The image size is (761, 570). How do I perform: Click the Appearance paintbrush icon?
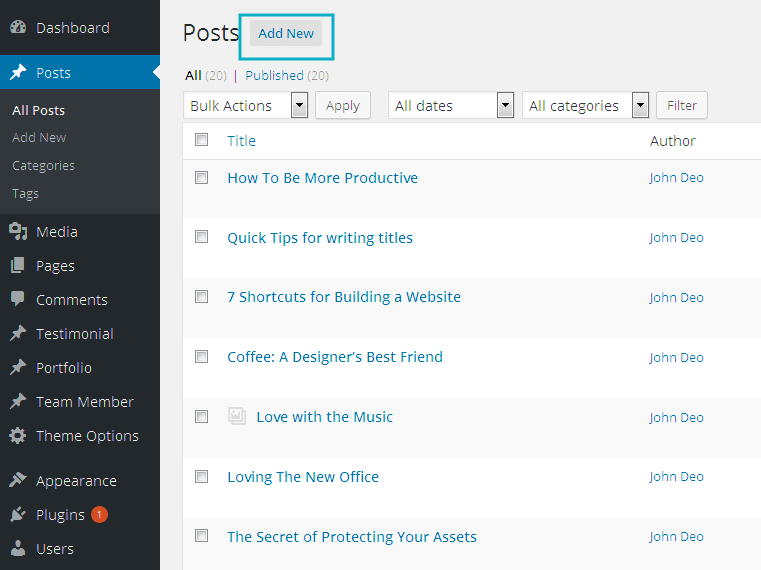tap(18, 481)
